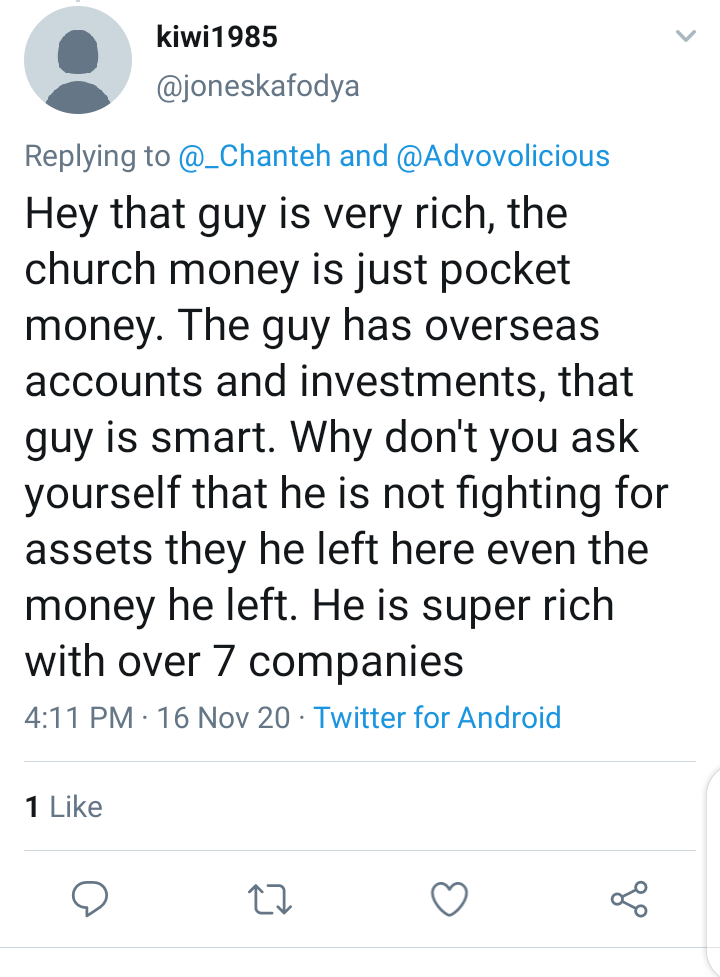The image size is (720, 977).
Task: Click the "Replying to" label
Action: (x=97, y=156)
